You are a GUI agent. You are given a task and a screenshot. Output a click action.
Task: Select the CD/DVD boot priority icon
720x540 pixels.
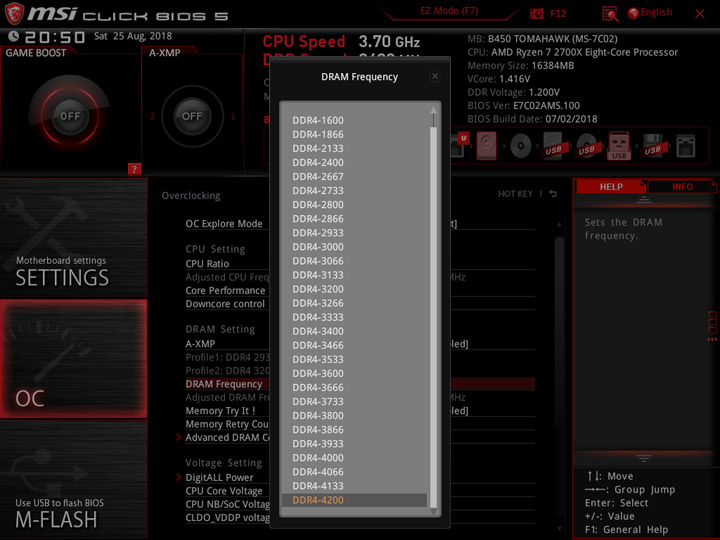(x=521, y=146)
